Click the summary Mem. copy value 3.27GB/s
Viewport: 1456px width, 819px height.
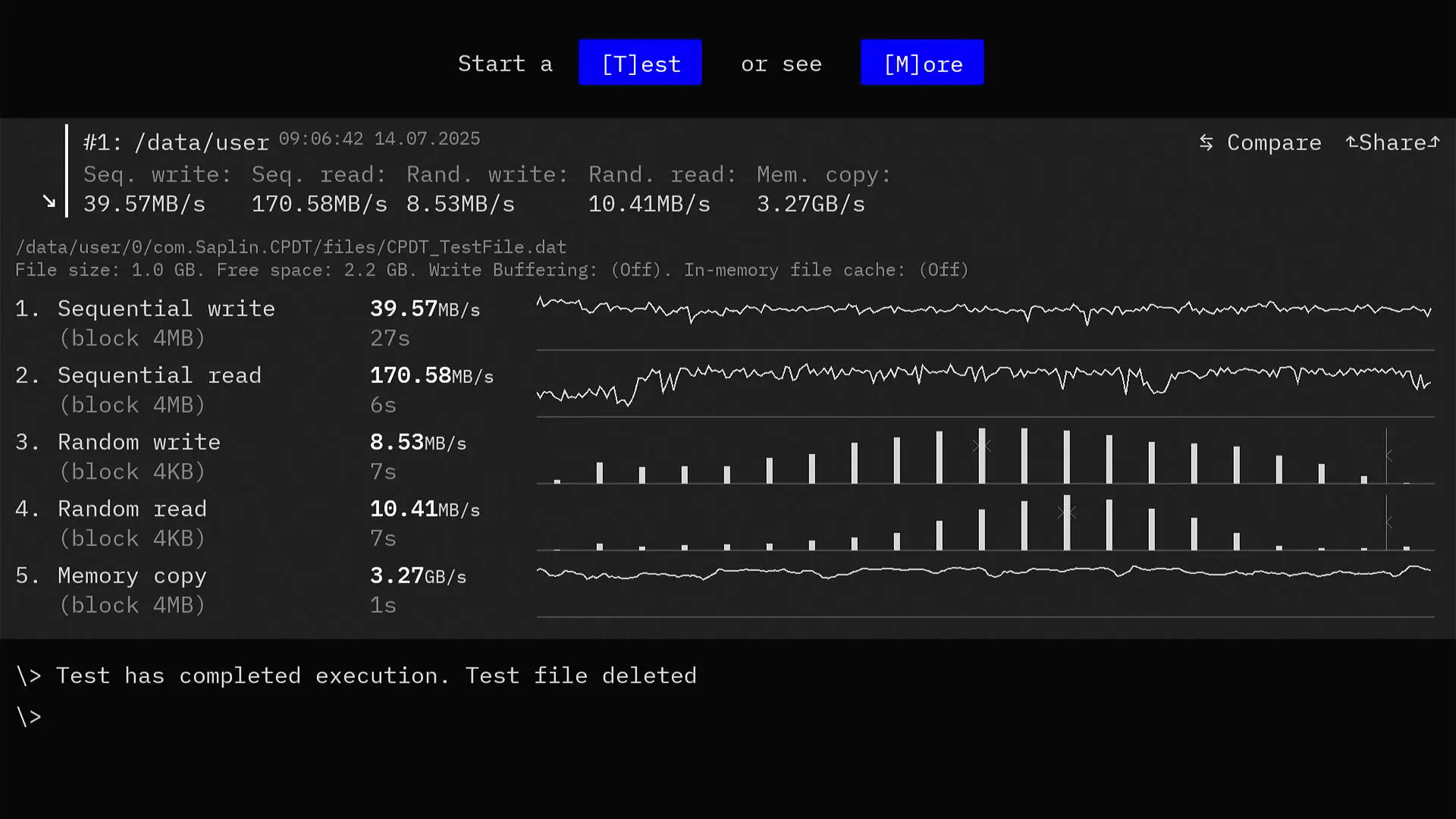811,204
